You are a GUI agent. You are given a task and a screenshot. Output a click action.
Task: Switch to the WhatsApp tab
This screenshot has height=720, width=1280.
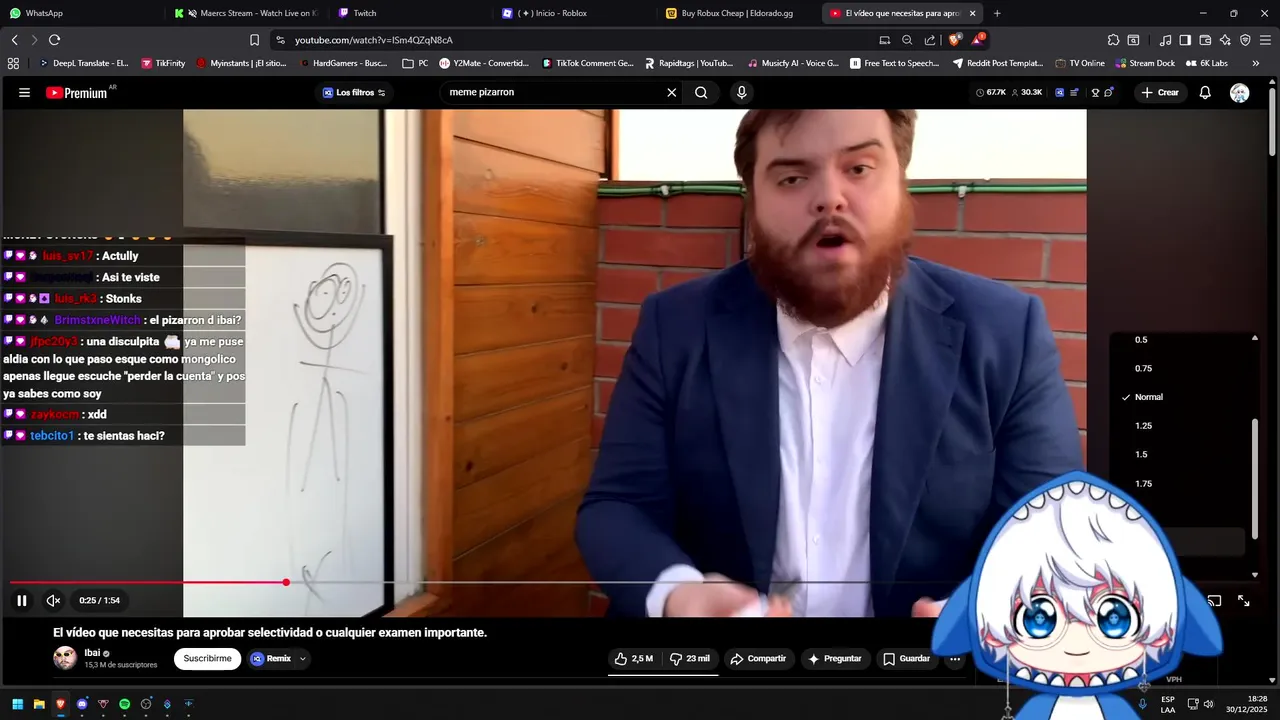pyautogui.click(x=80, y=13)
